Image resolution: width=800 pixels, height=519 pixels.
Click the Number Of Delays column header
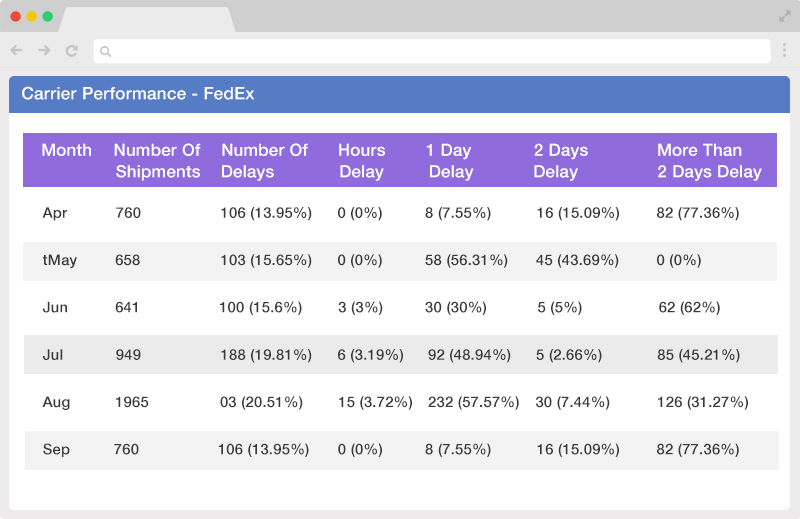tap(264, 161)
